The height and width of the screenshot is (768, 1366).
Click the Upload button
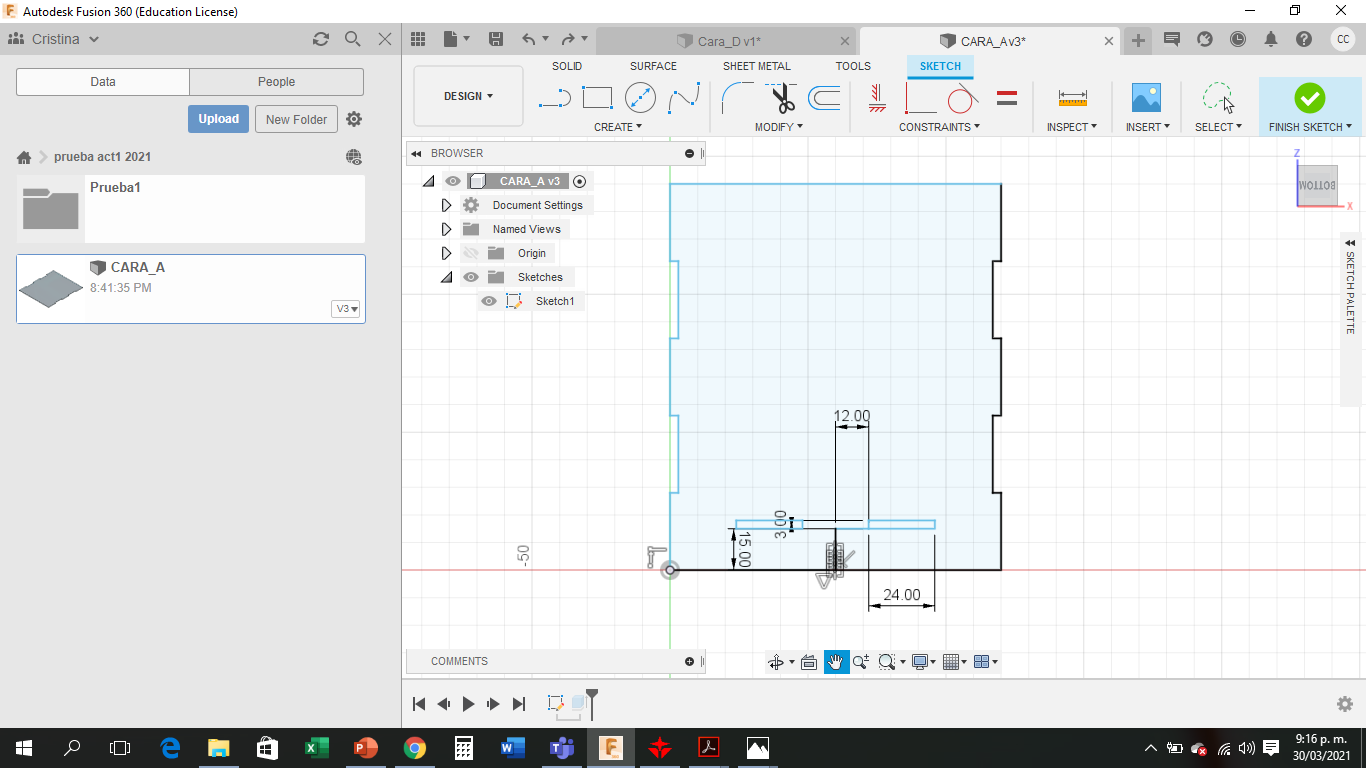[218, 119]
